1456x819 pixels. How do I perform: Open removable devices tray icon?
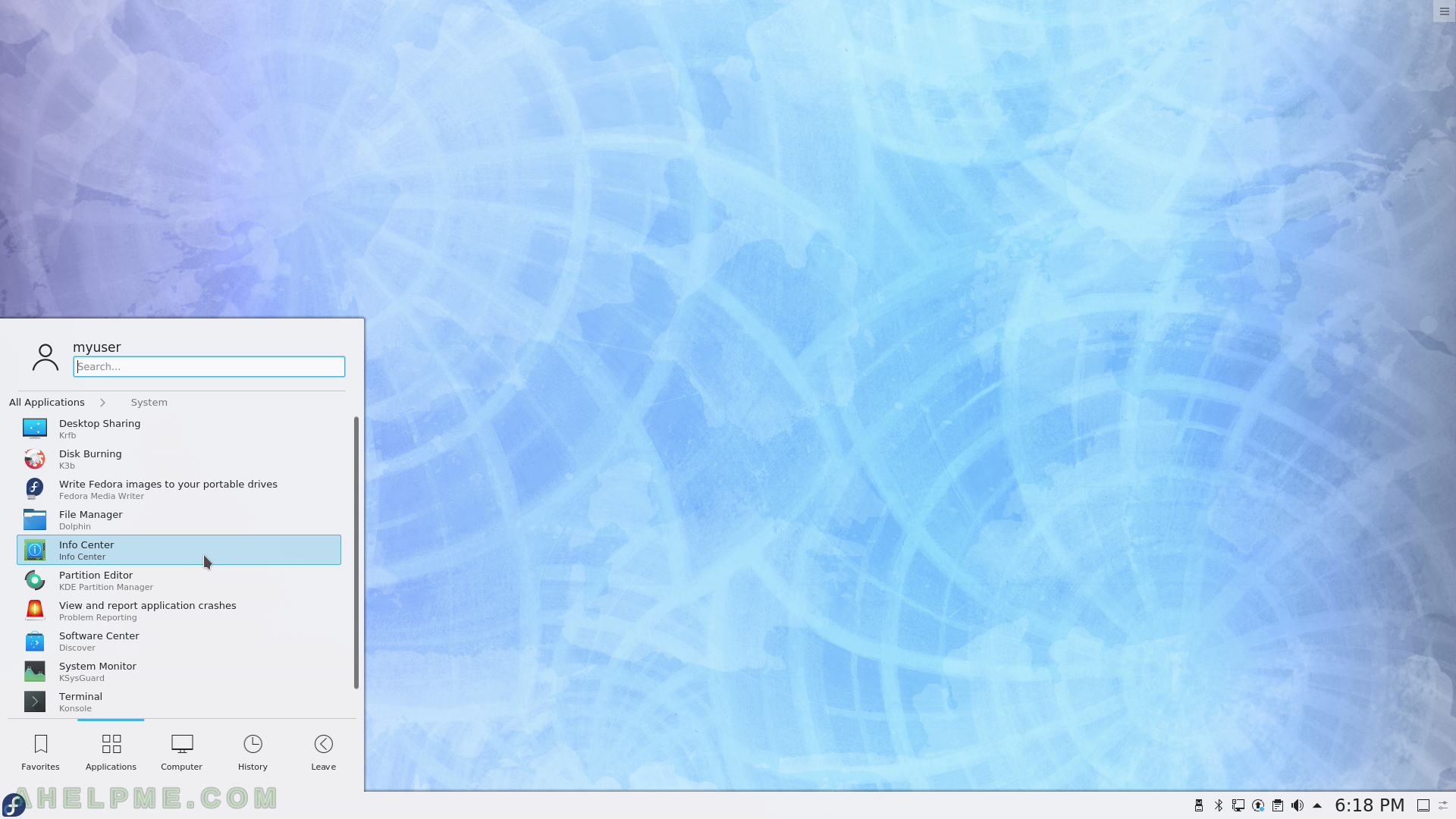[x=1199, y=805]
